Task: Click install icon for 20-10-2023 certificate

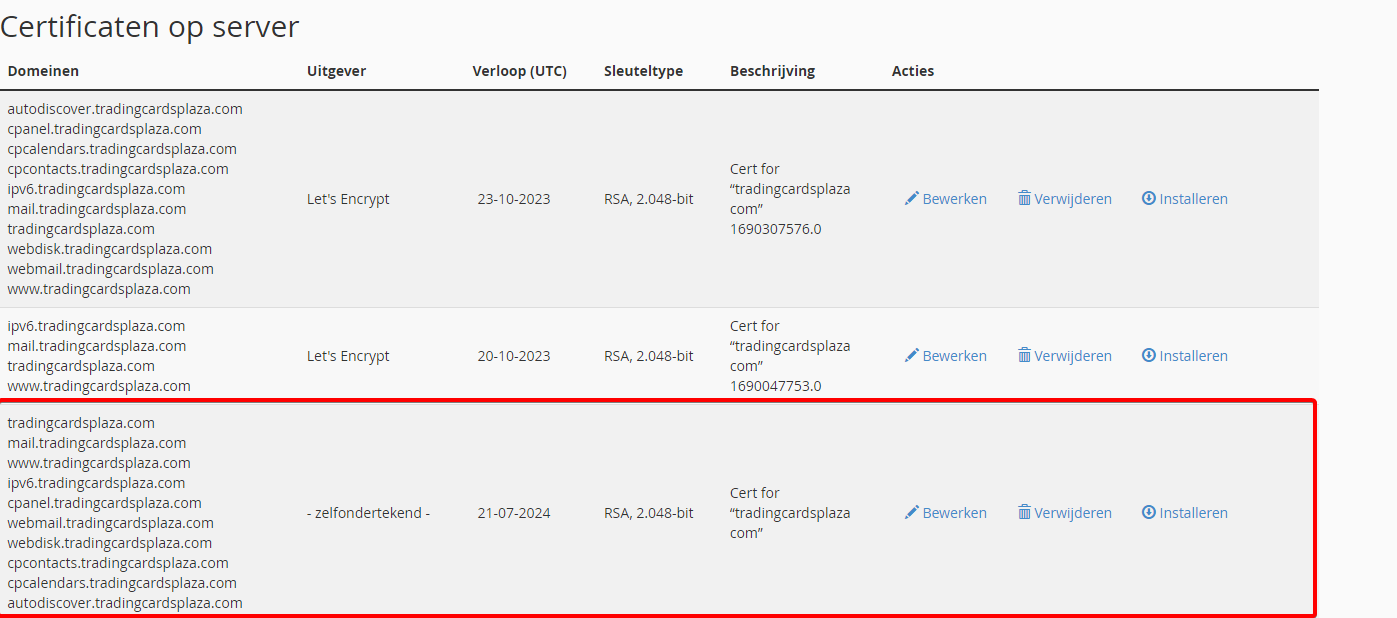Action: coord(1149,356)
